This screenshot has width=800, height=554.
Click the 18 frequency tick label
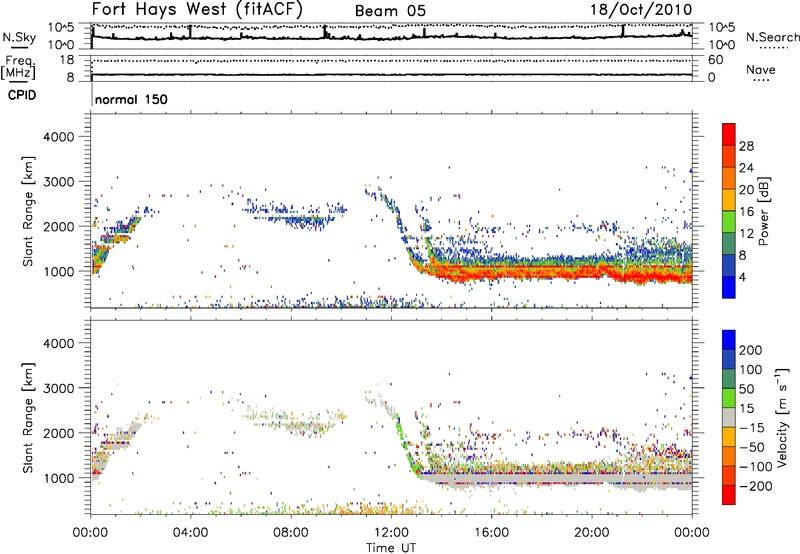pyautogui.click(x=67, y=60)
